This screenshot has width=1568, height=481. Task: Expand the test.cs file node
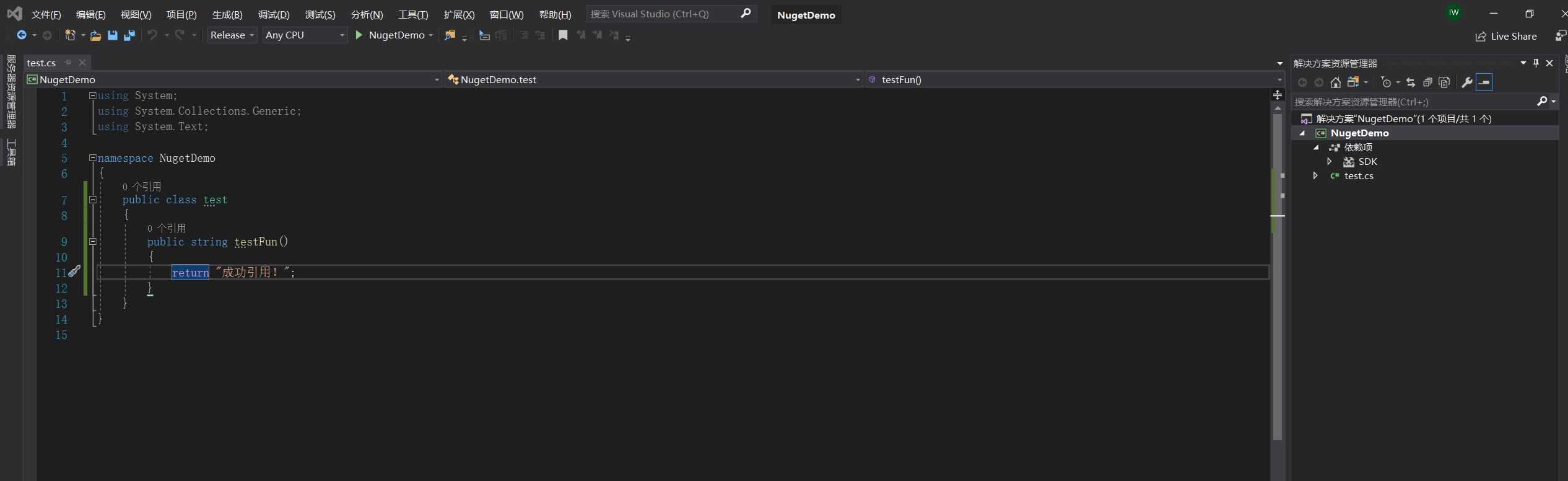tap(1315, 175)
